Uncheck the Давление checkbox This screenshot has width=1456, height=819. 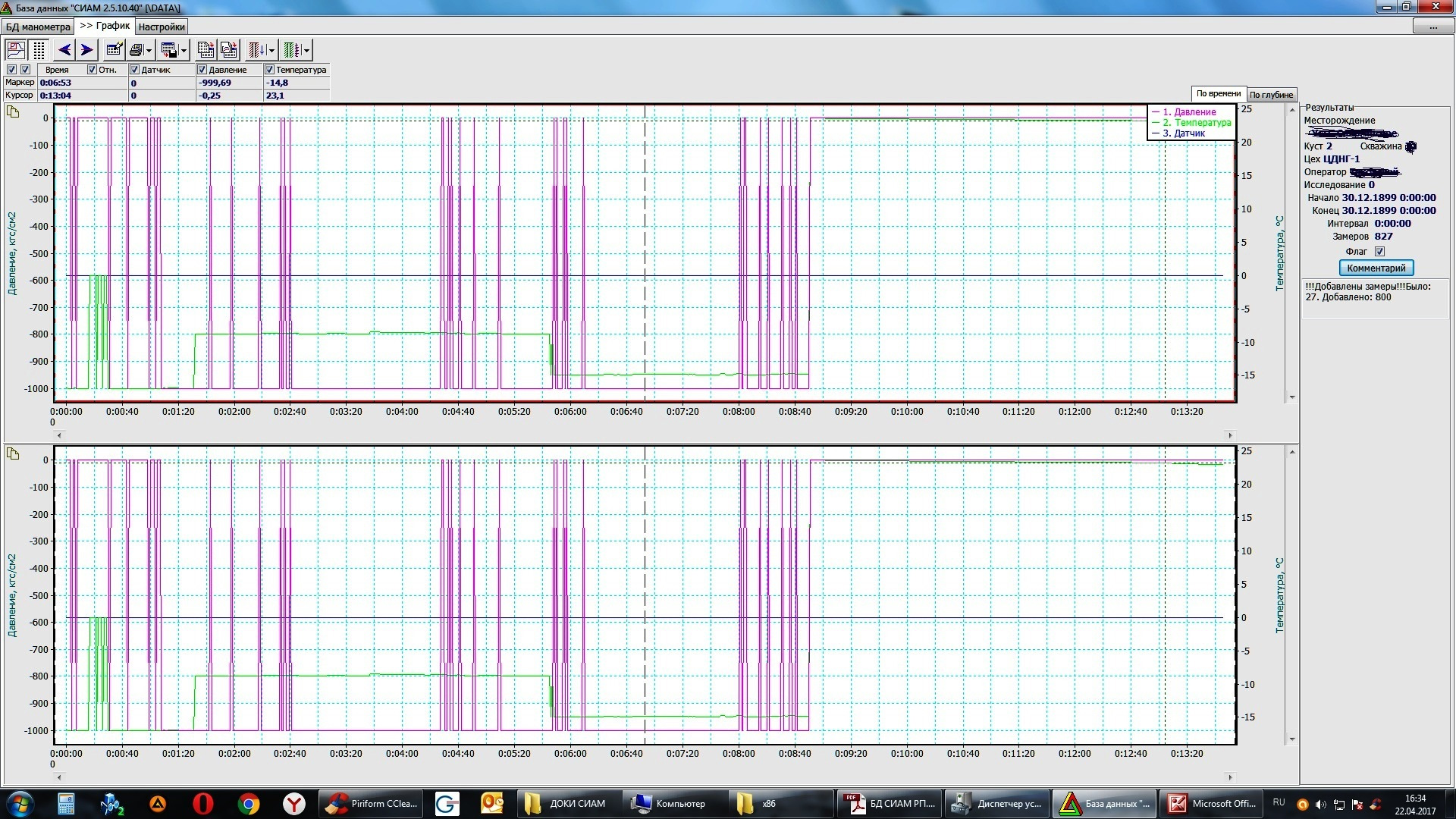coord(202,70)
